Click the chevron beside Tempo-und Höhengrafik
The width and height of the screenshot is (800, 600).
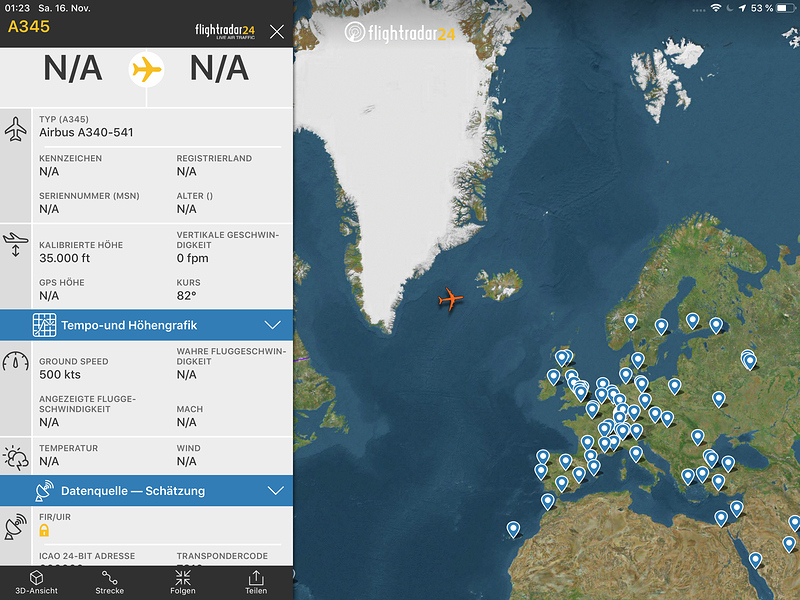click(x=273, y=325)
